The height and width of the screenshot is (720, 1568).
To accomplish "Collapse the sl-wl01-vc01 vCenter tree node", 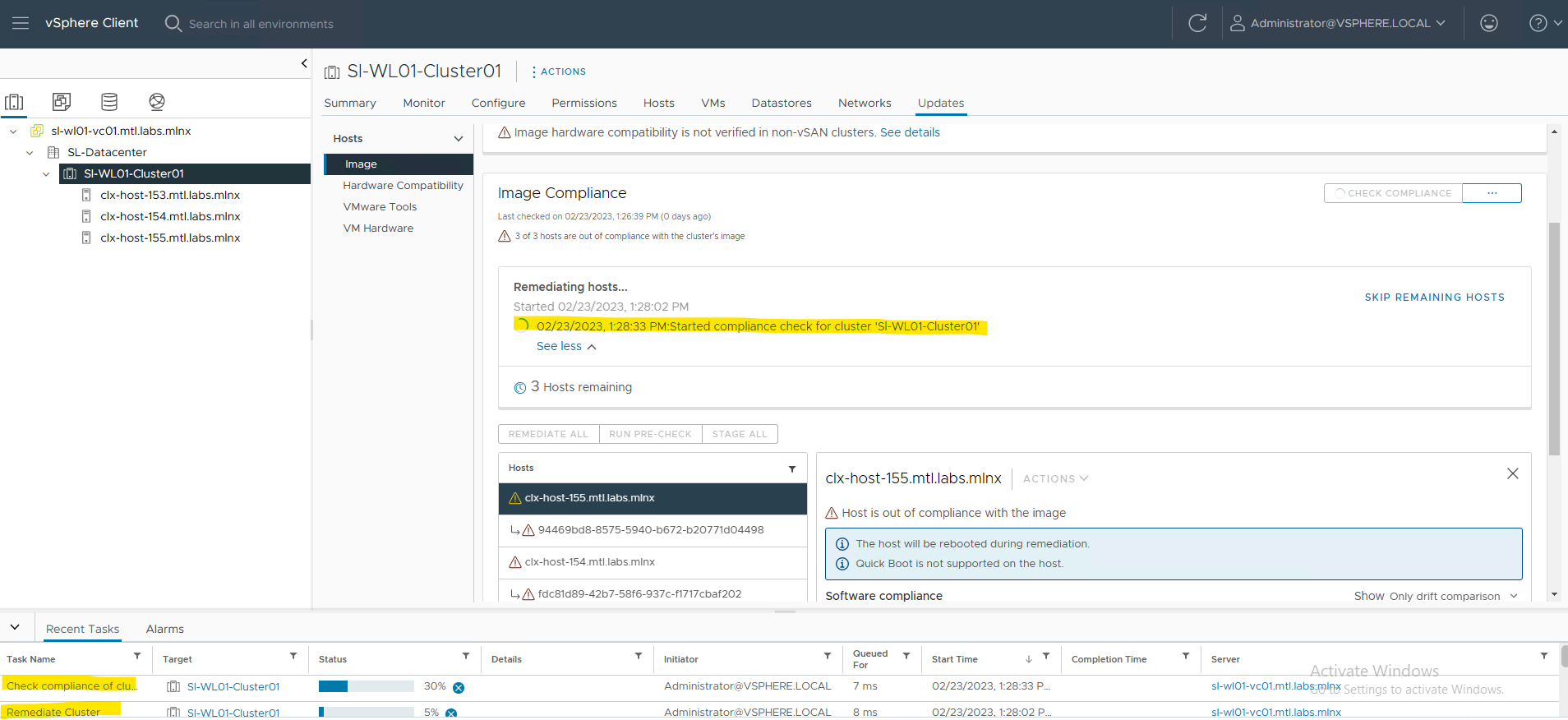I will click(13, 131).
